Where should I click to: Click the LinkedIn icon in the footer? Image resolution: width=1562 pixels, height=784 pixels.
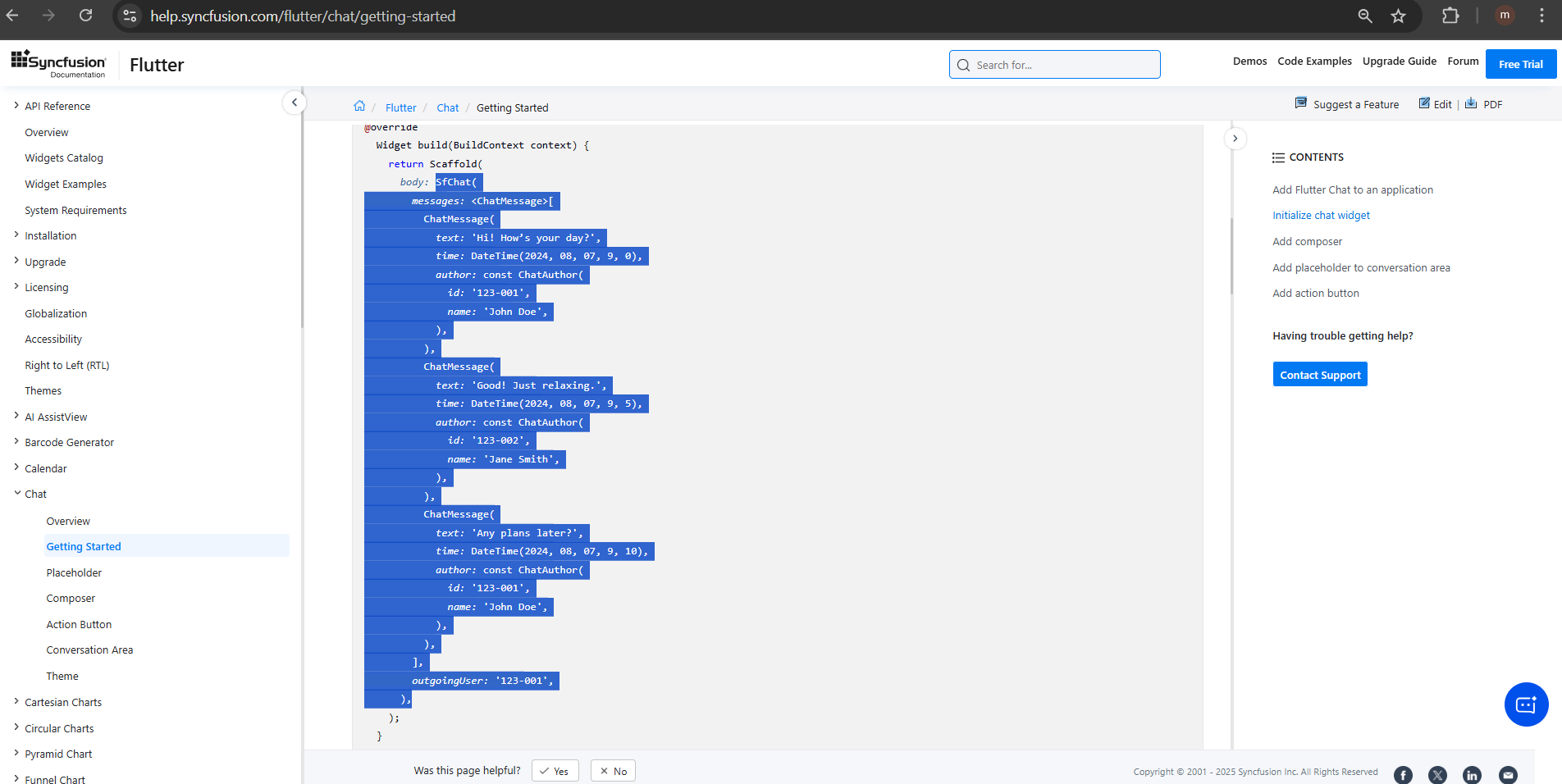(x=1472, y=775)
